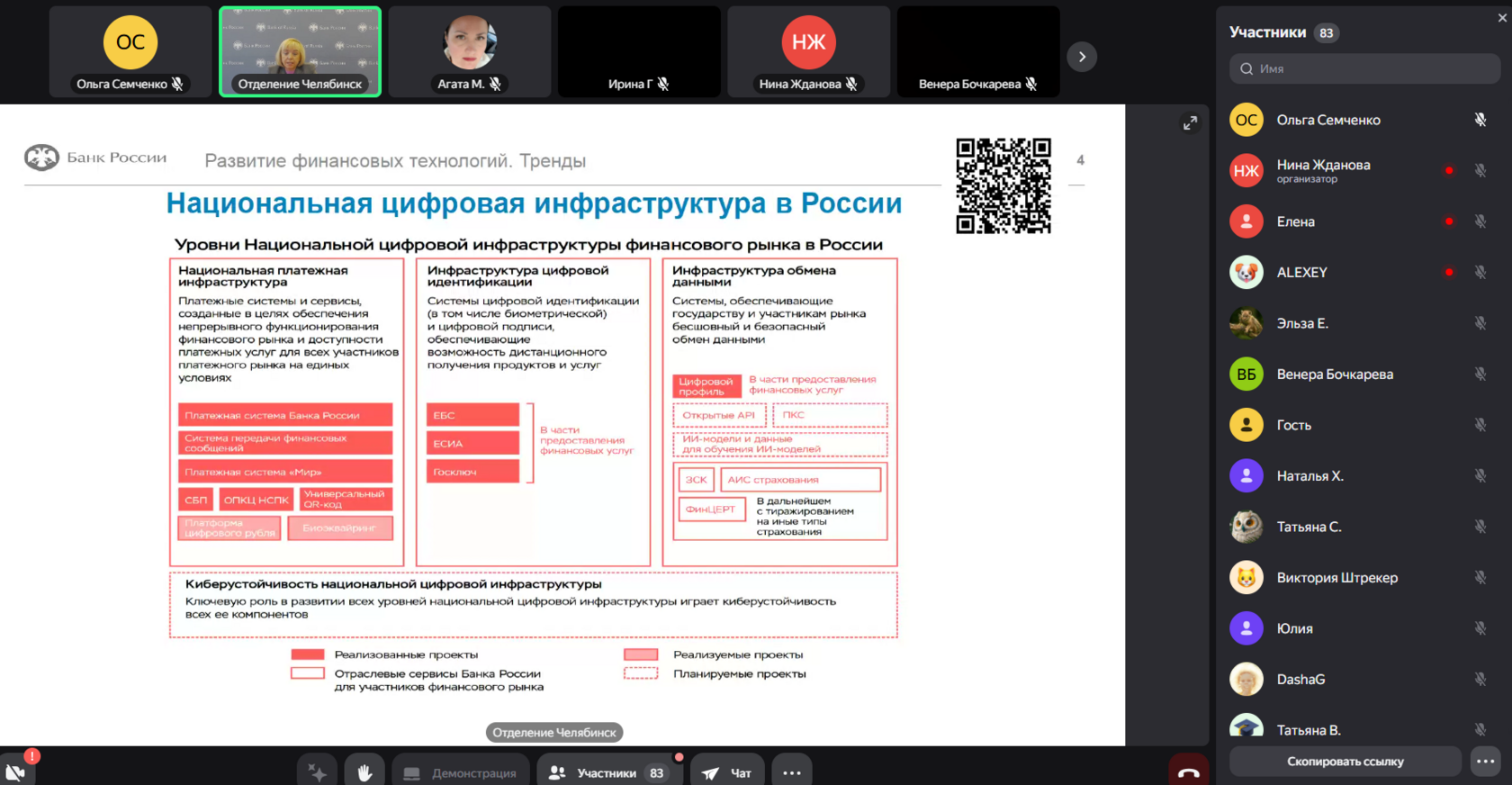
Task: Click red status dot for Нина Жданова in list
Action: tap(1449, 170)
